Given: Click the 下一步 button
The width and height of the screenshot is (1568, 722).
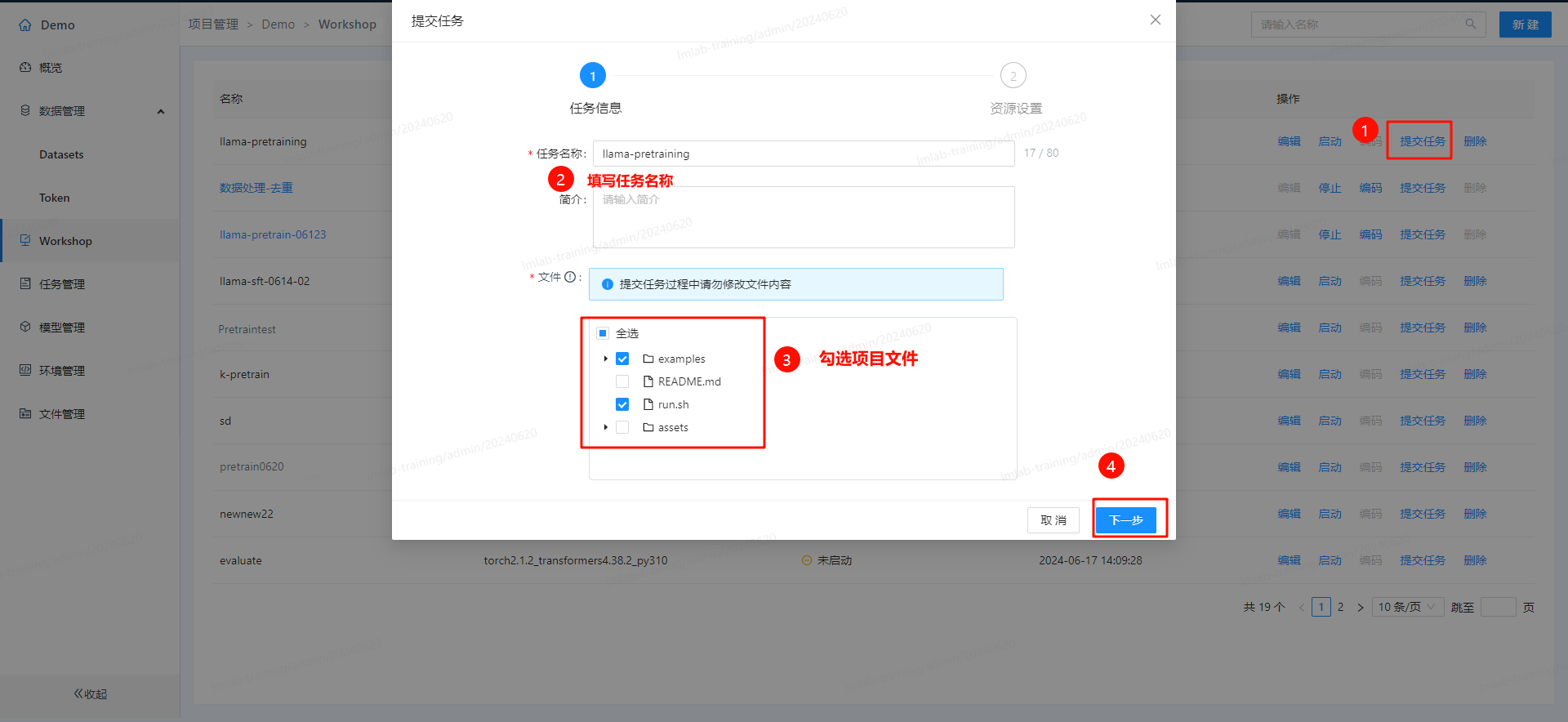Looking at the screenshot, I should point(1125,520).
